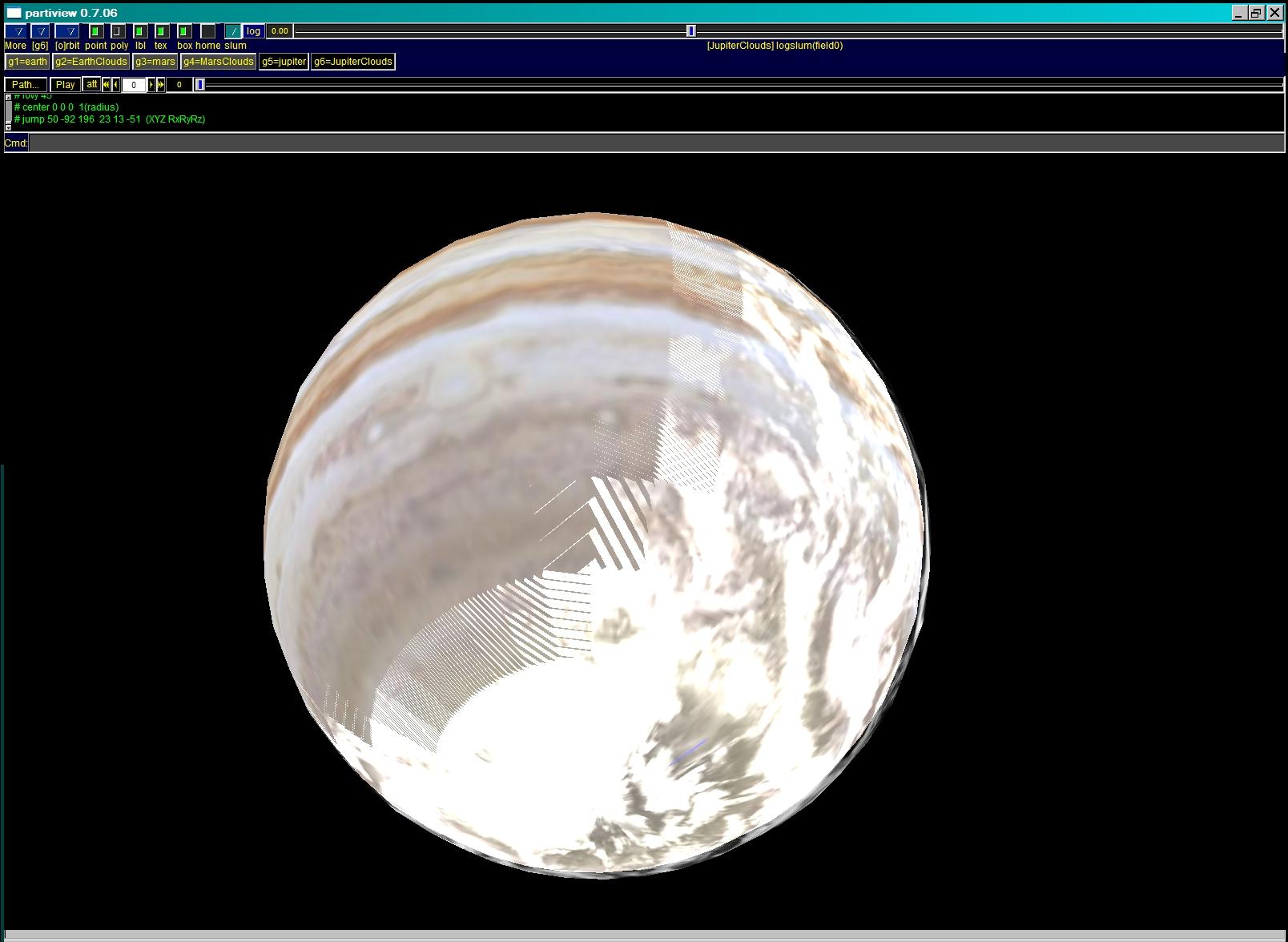
Task: Click the step back arrow icon
Action: tap(116, 84)
